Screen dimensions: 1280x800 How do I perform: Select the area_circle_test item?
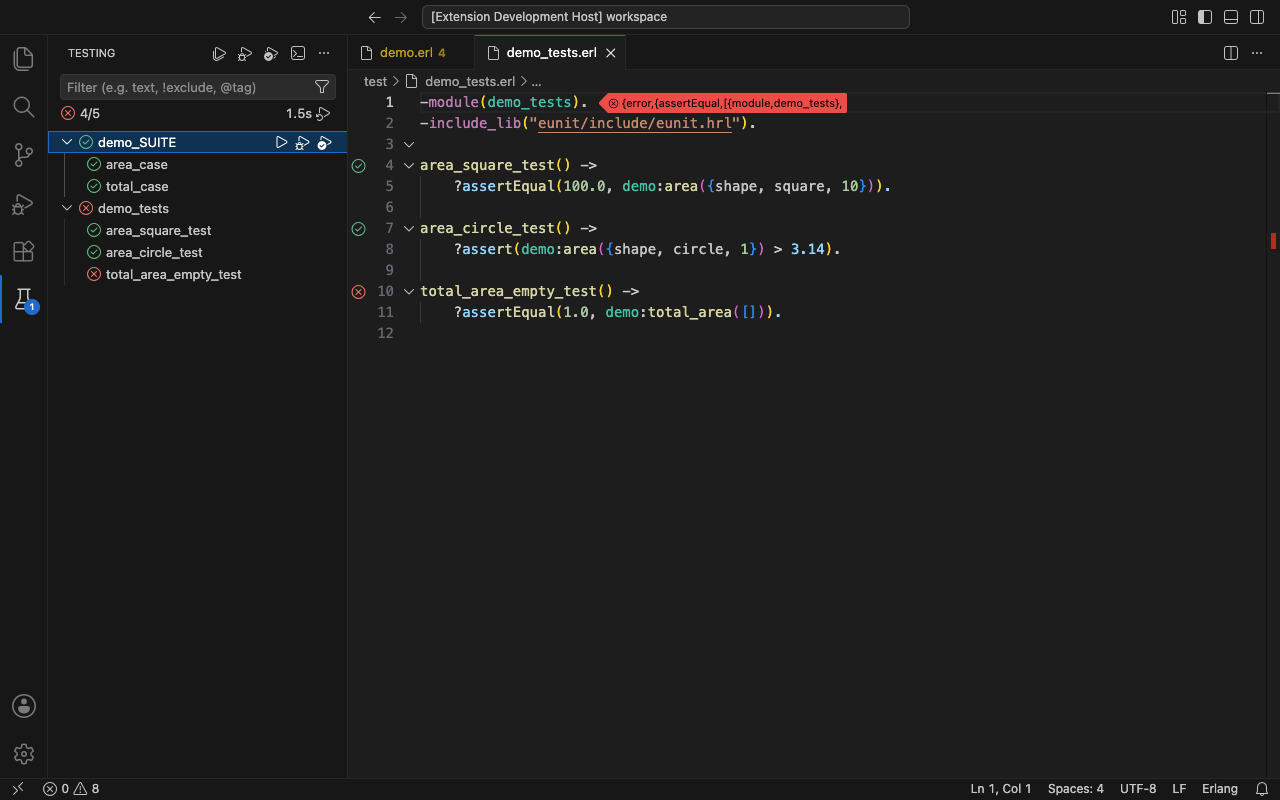coord(154,253)
